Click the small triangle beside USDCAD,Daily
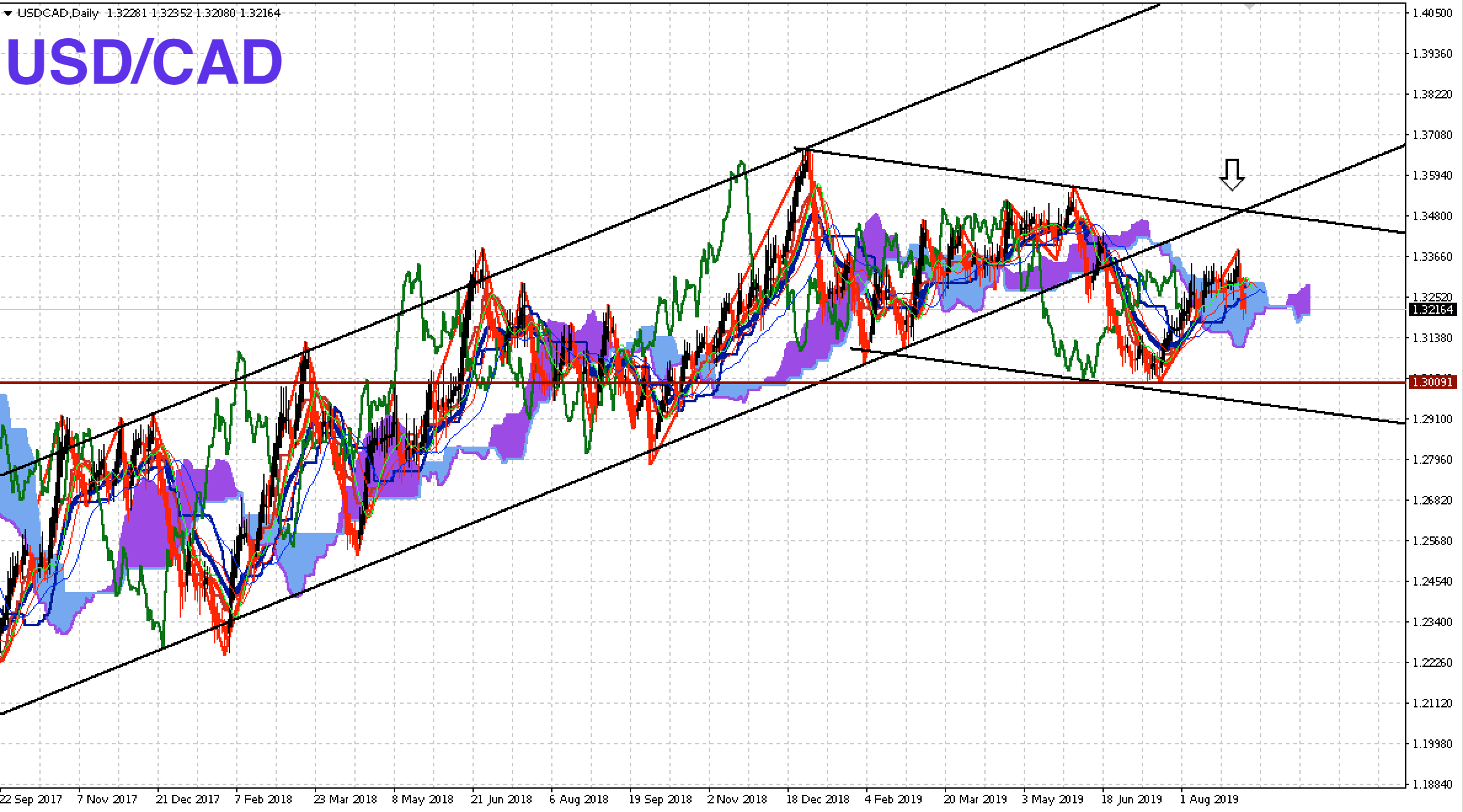 (8, 14)
